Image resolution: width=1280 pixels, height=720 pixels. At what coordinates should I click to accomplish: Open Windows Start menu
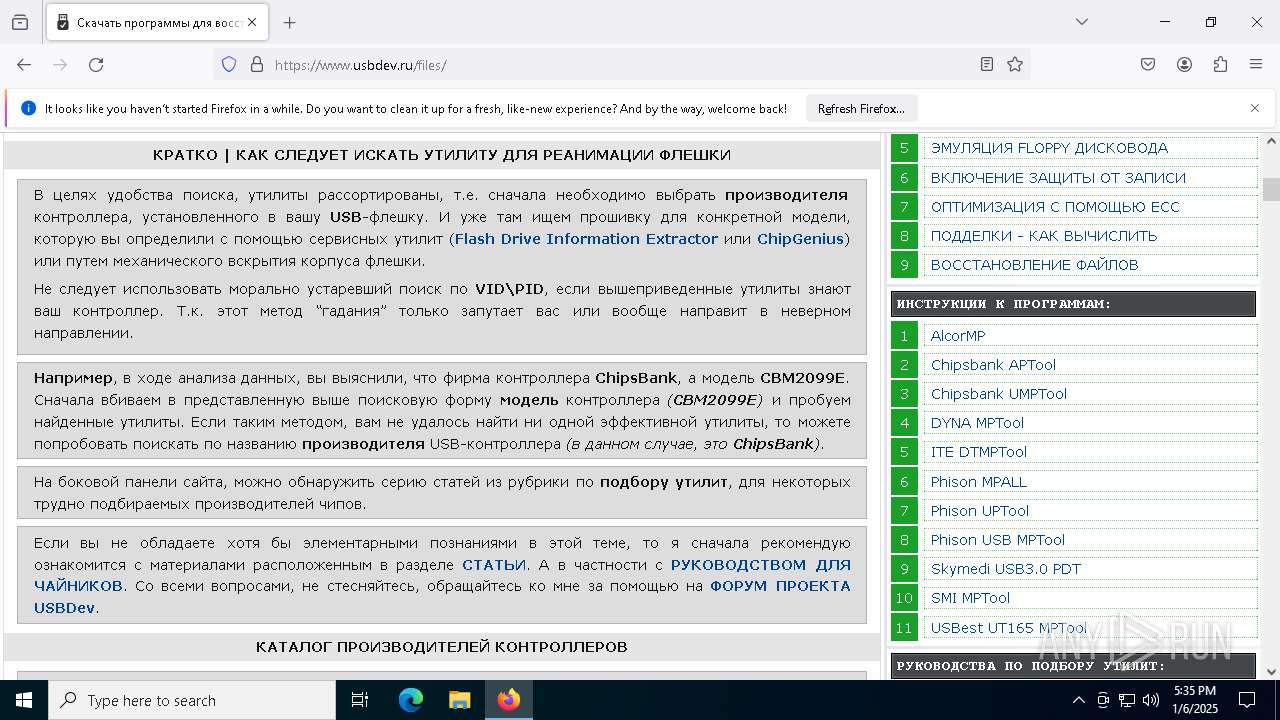point(24,700)
